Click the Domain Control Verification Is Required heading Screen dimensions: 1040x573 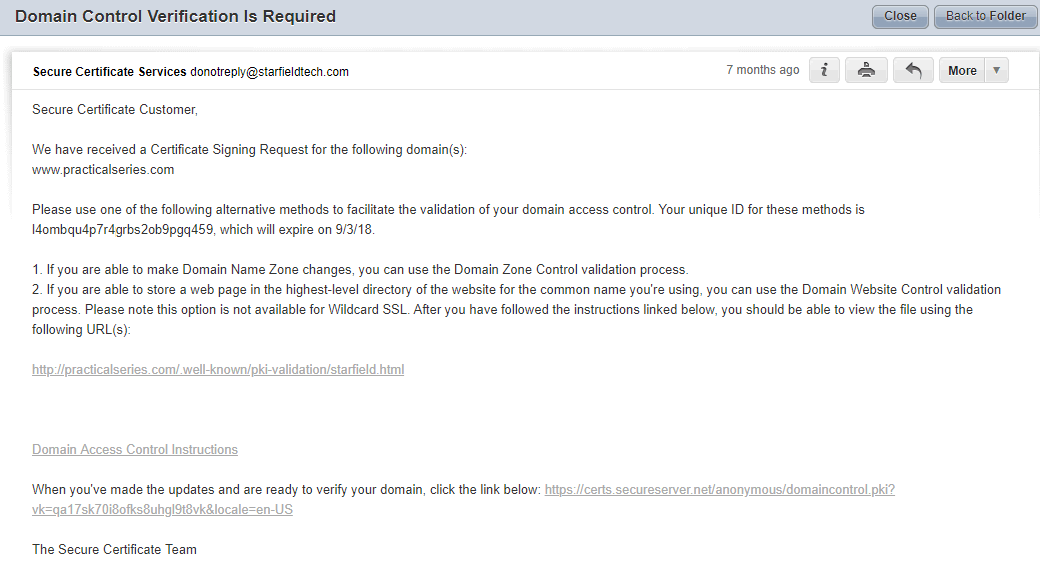[x=175, y=17]
